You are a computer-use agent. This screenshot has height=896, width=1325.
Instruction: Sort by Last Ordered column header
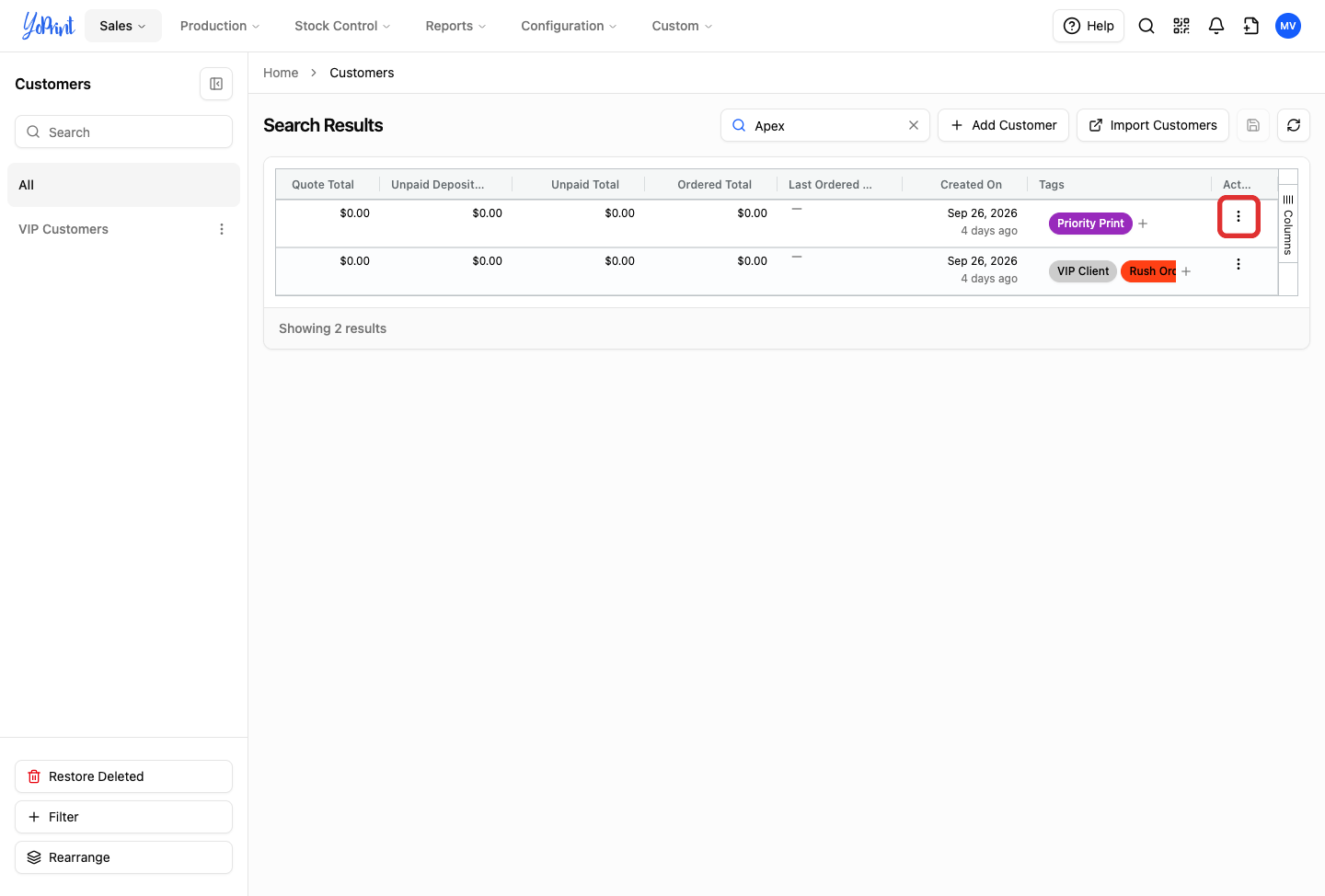click(x=830, y=184)
